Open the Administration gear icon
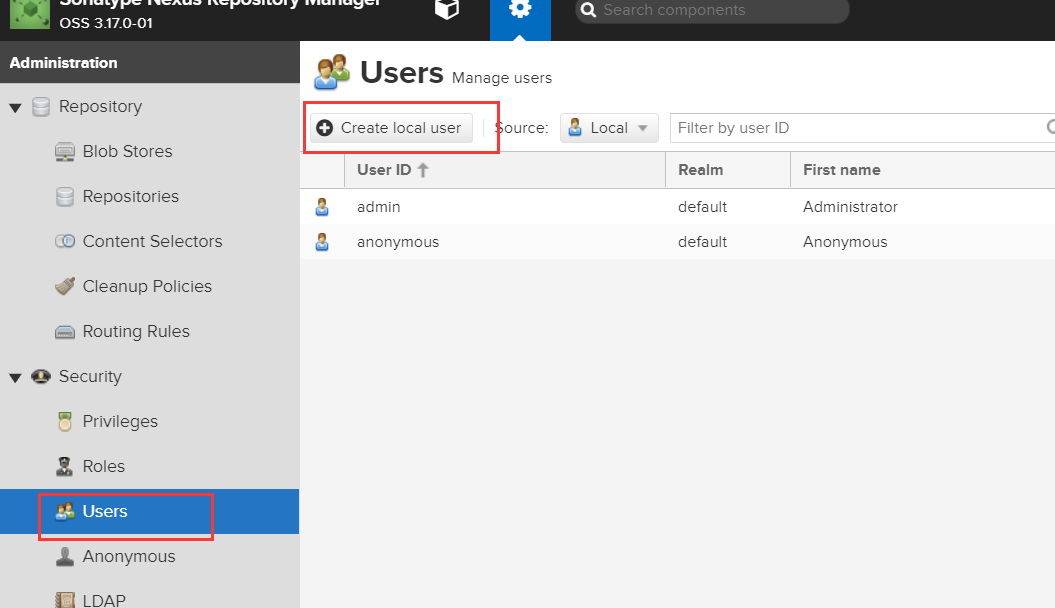This screenshot has height=608, width=1055. [x=520, y=9]
